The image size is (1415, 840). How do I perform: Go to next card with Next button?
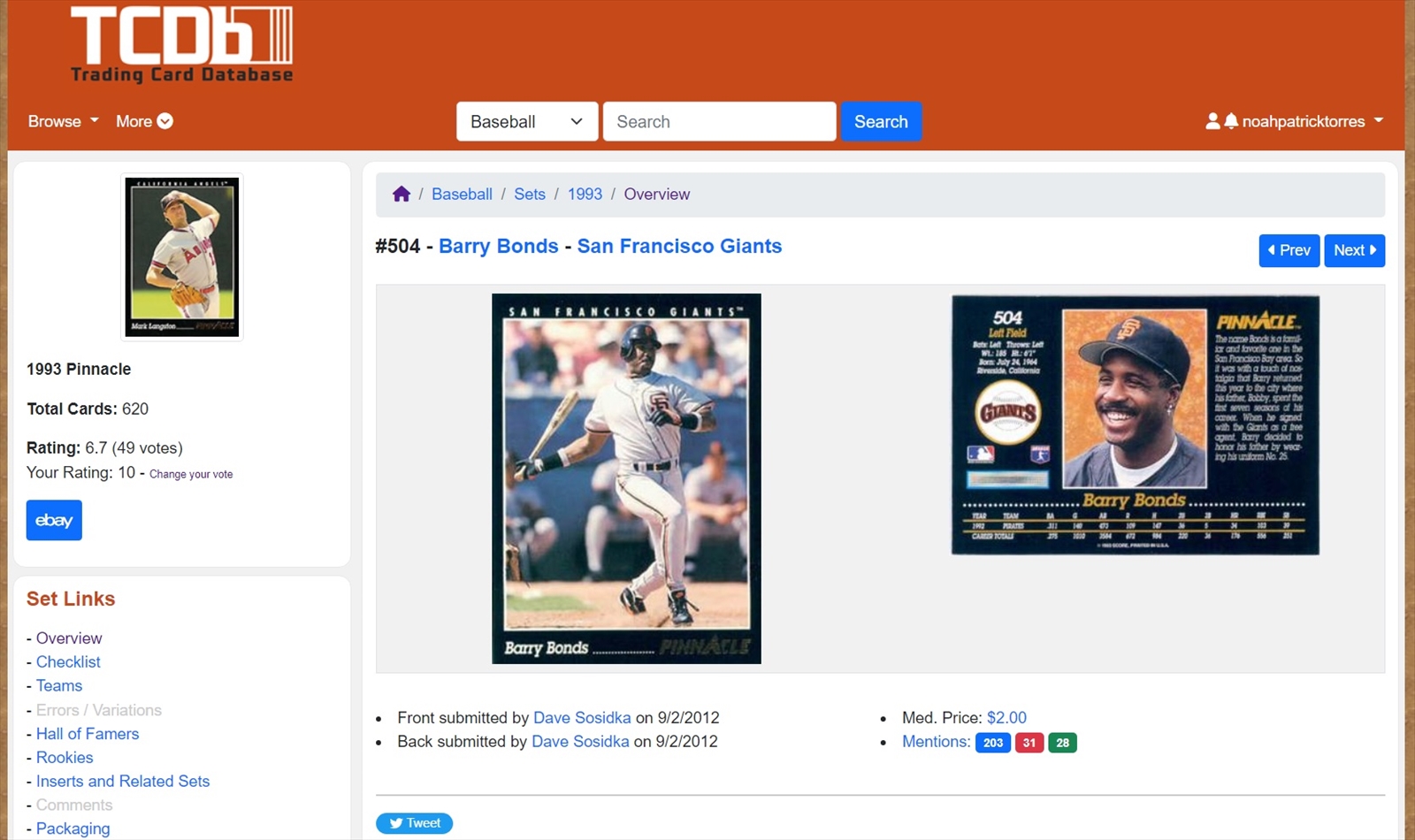pyautogui.click(x=1355, y=250)
